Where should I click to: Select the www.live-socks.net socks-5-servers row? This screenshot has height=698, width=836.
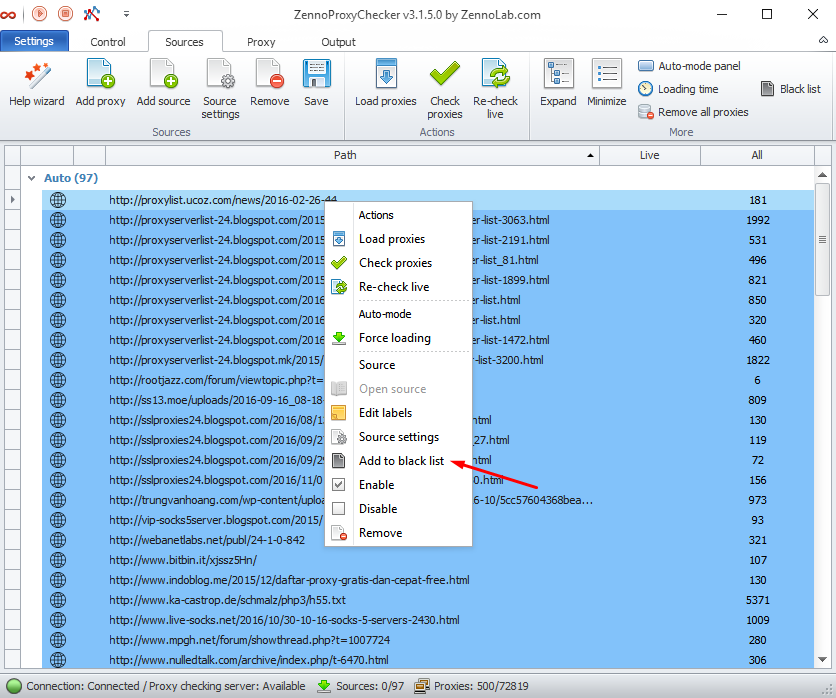pyautogui.click(x=428, y=620)
